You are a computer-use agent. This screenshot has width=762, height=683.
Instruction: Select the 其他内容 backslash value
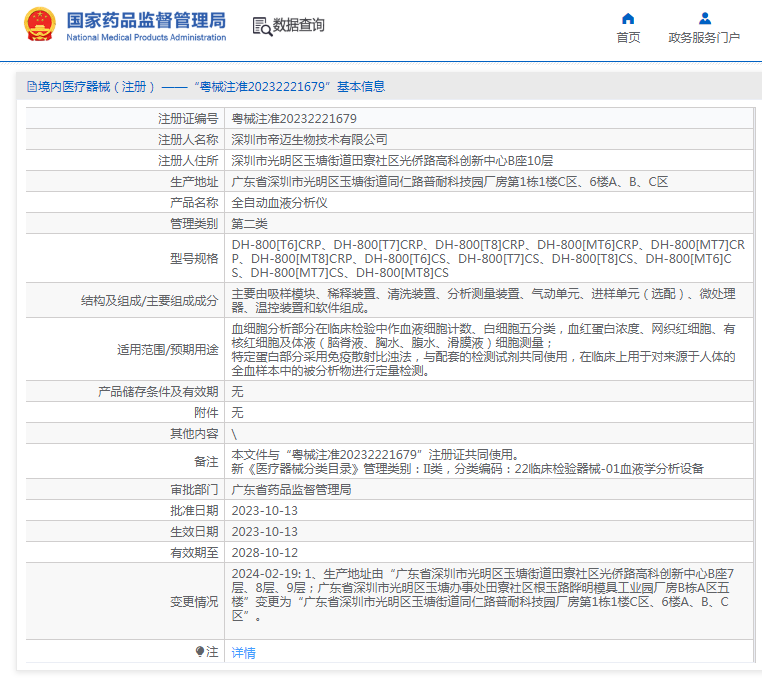234,434
